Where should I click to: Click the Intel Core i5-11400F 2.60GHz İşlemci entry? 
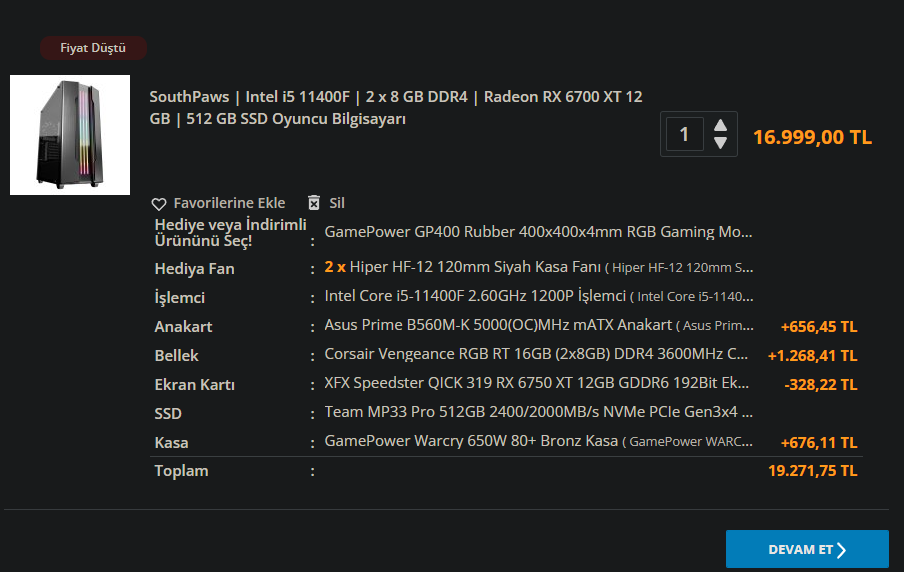pos(538,296)
